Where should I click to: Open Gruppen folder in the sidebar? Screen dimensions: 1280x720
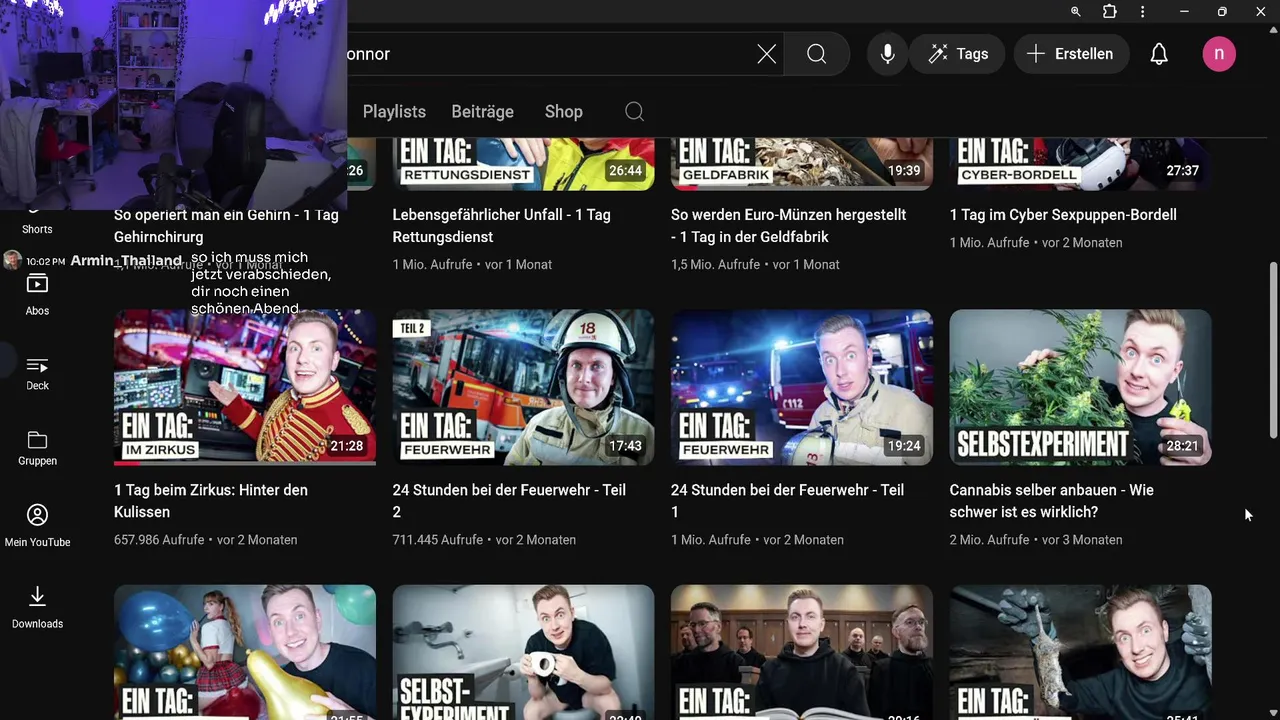pyautogui.click(x=37, y=448)
